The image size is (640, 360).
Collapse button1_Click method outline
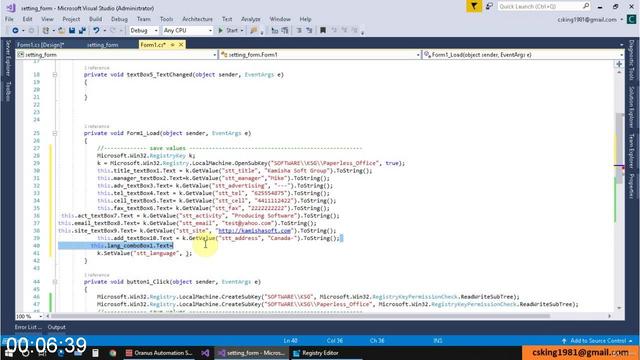[55, 282]
